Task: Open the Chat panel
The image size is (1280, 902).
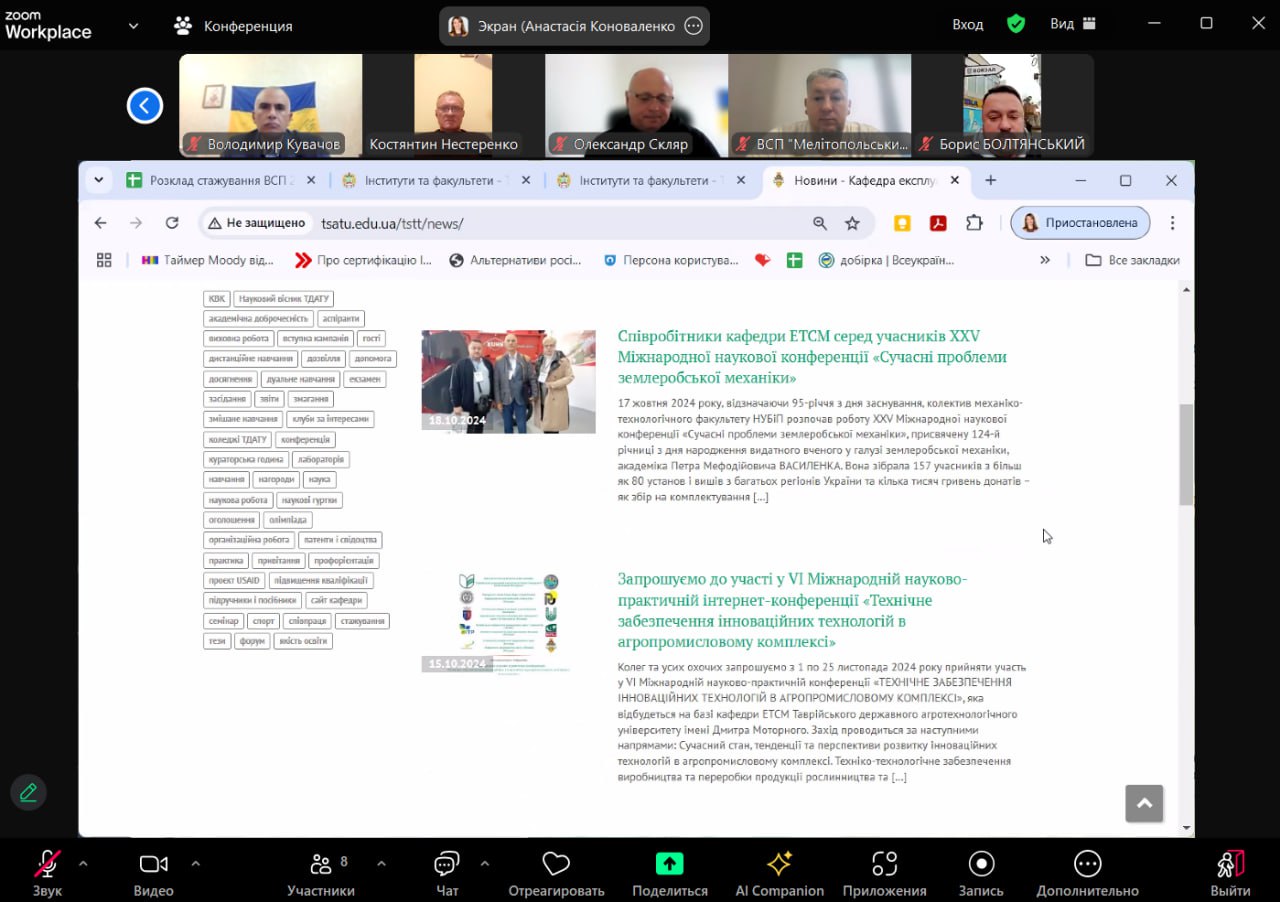Action: tap(447, 865)
